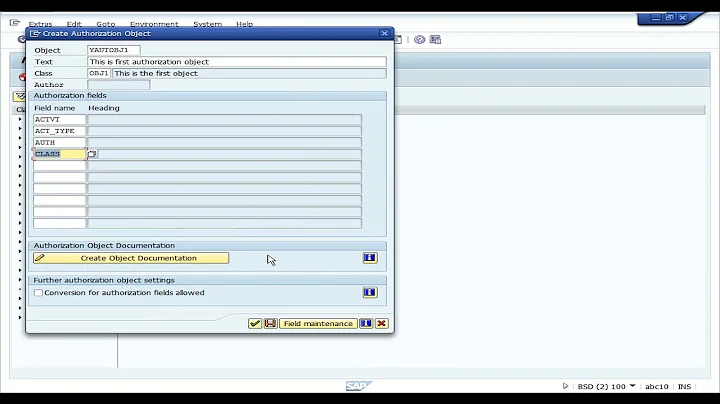Select the highlighted CLASS field name entry
The width and height of the screenshot is (720, 404).
(59, 154)
